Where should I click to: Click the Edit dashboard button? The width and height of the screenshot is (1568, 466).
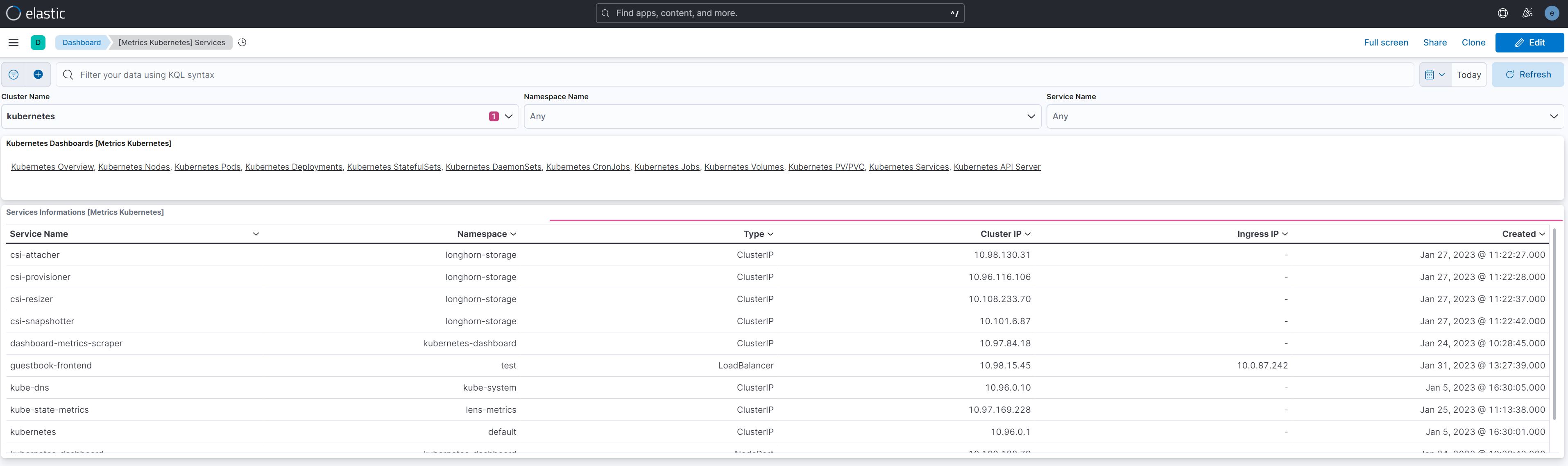pyautogui.click(x=1529, y=43)
